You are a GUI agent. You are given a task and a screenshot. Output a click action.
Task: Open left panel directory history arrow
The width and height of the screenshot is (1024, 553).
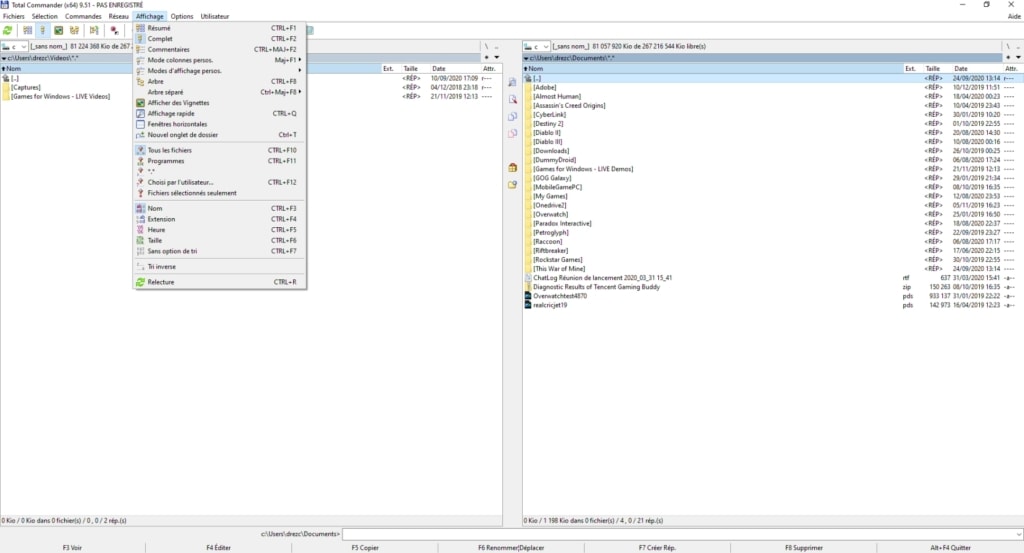[496, 57]
